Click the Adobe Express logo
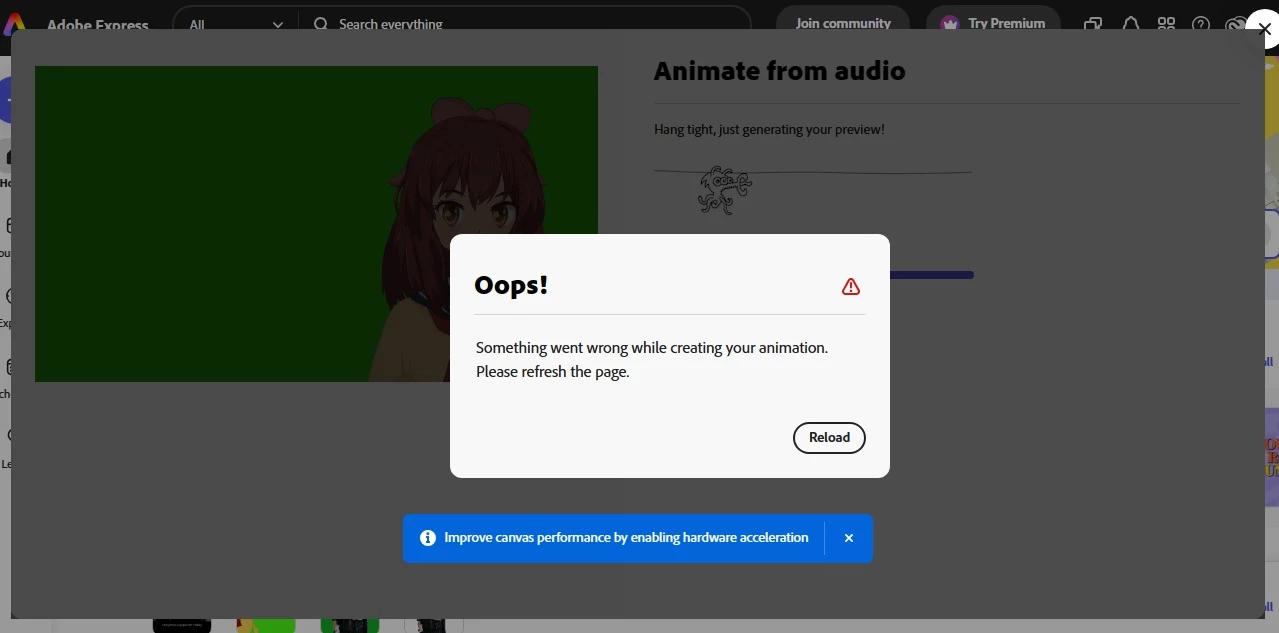The width and height of the screenshot is (1279, 633). click(x=15, y=24)
